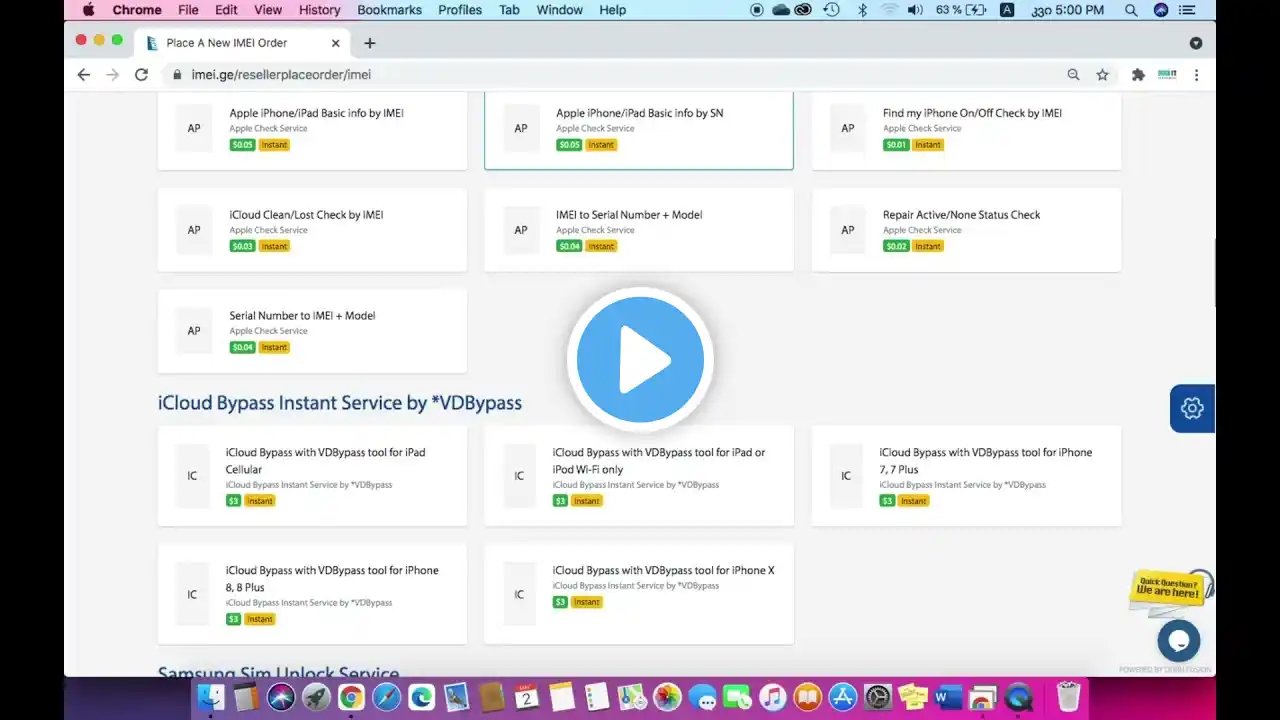
Task: Bookmark this page with the star icon
Action: 1102,74
